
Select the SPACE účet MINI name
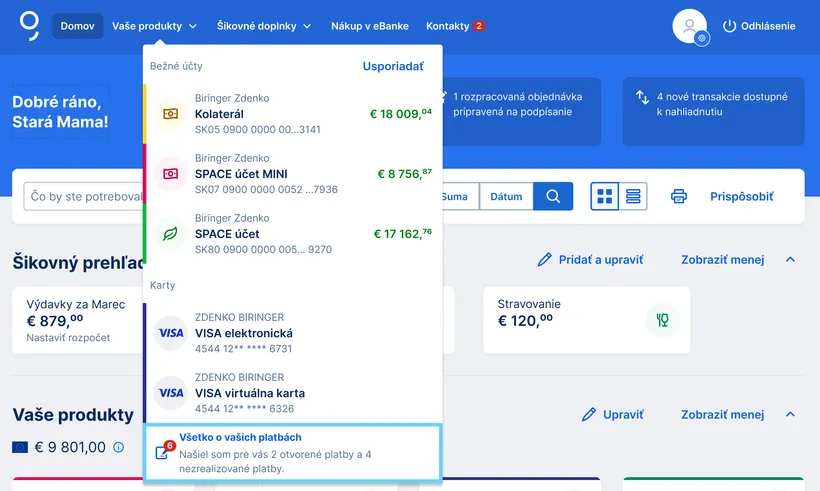(241, 174)
